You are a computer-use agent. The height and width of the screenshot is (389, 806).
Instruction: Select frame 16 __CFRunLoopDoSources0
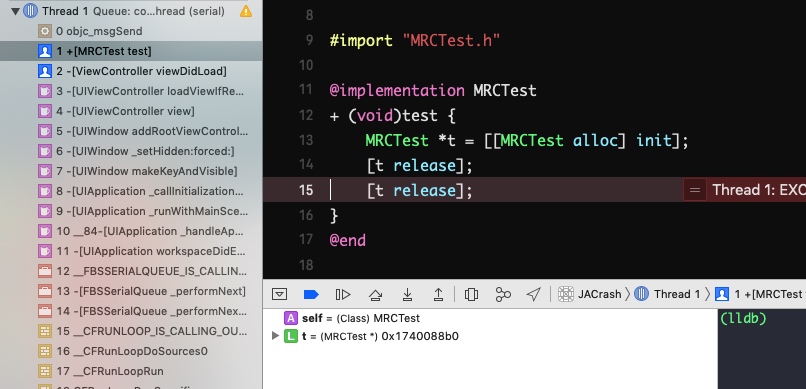point(131,351)
